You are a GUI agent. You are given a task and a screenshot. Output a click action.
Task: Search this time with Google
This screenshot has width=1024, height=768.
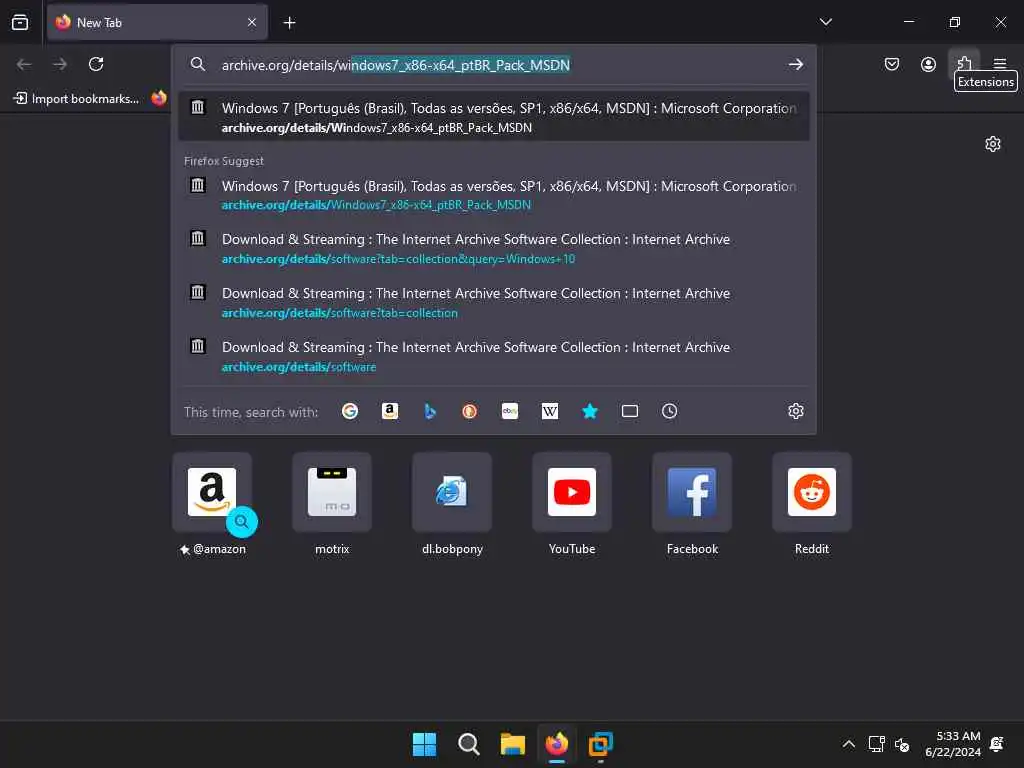pos(350,411)
